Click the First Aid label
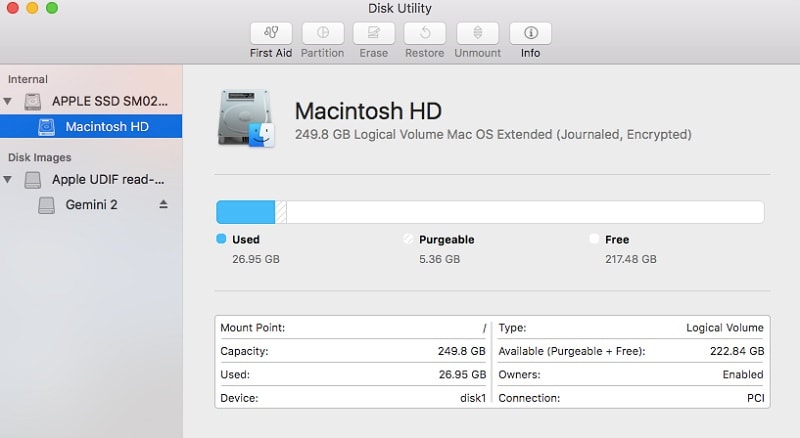This screenshot has height=438, width=800. [271, 53]
